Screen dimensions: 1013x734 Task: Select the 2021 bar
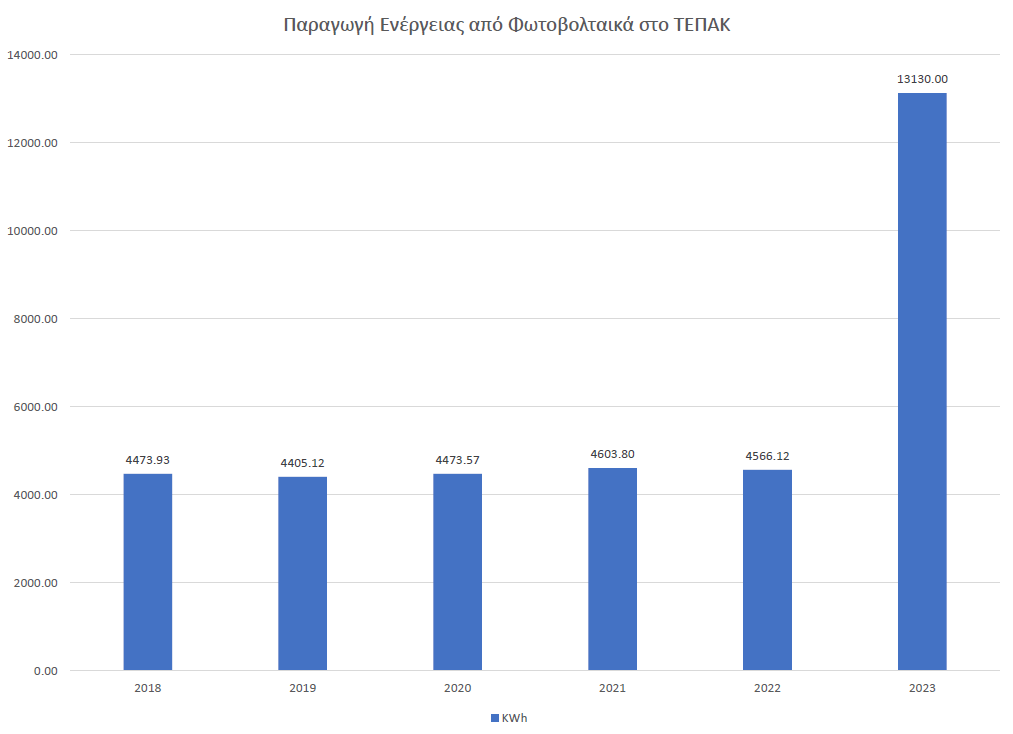[x=612, y=569]
